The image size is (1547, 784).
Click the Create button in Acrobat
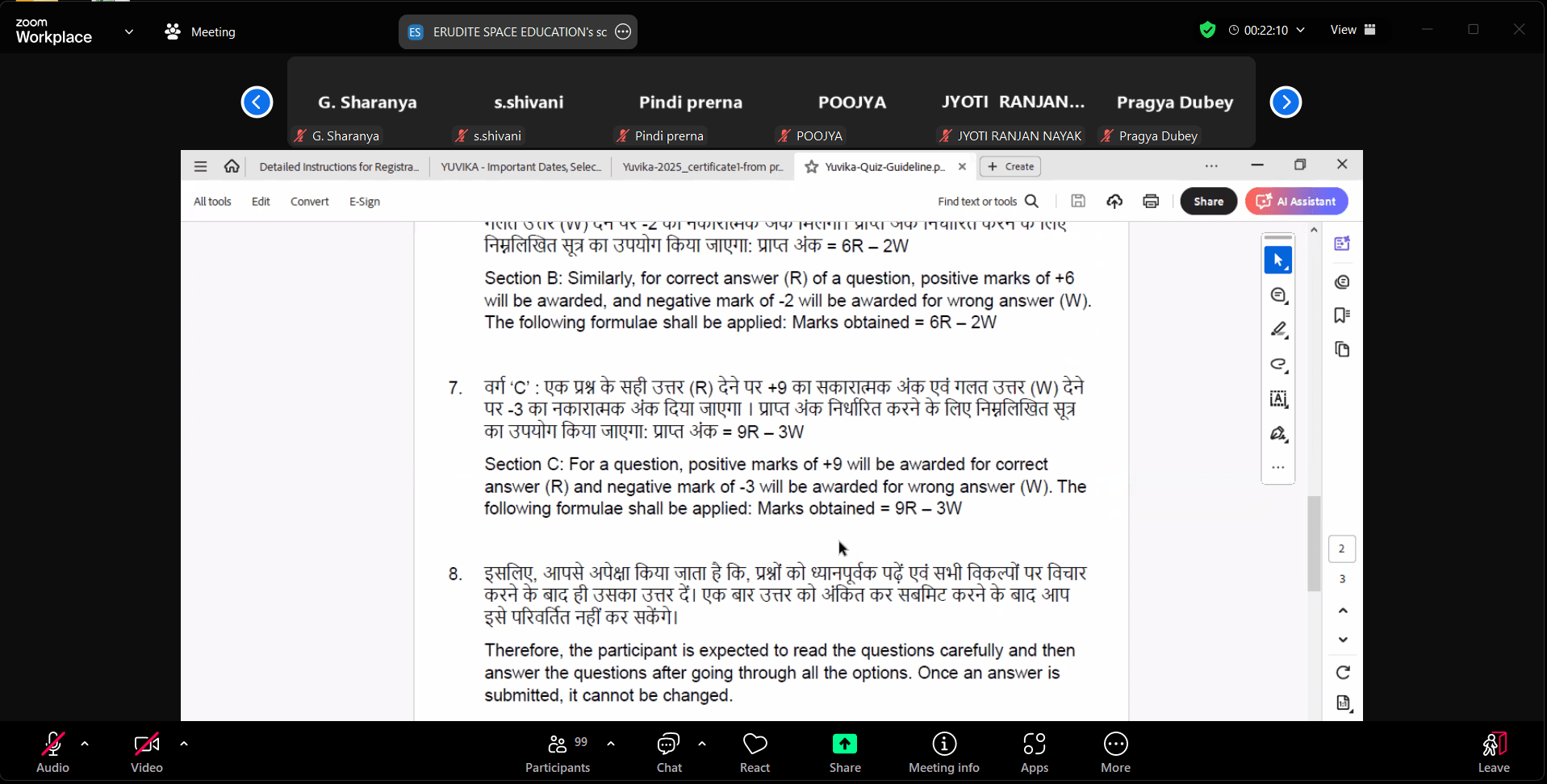(x=1010, y=167)
